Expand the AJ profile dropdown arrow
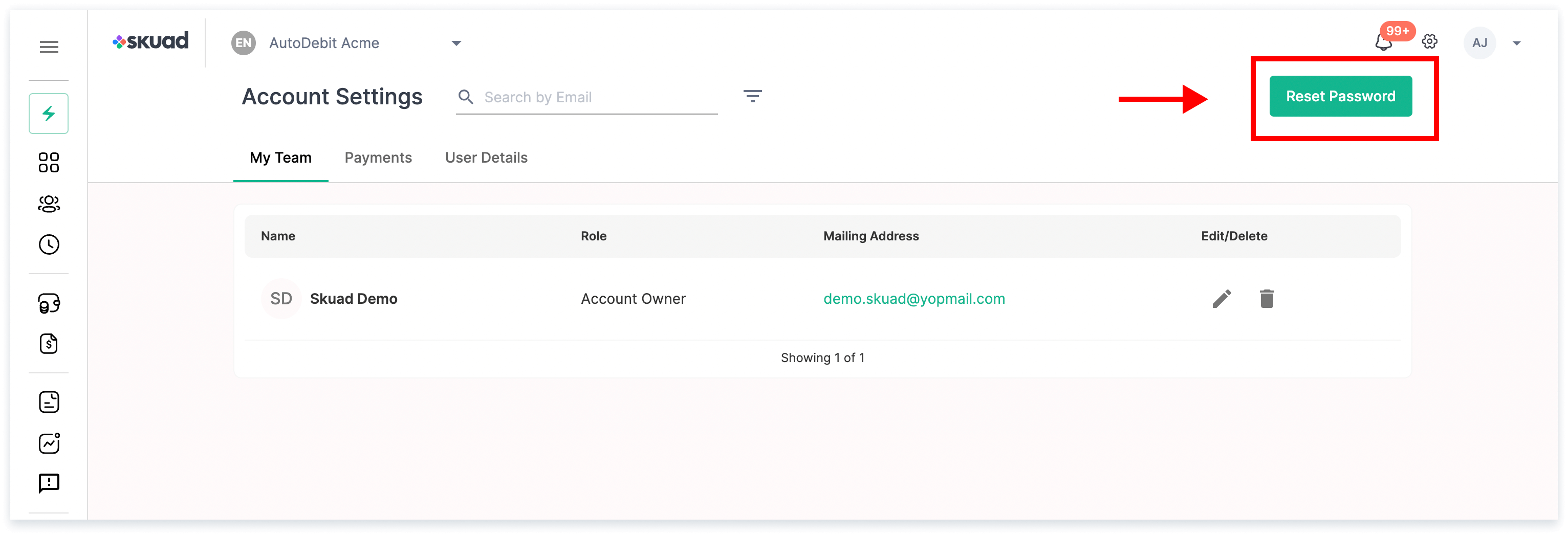Image resolution: width=1568 pixels, height=536 pixels. tap(1517, 43)
